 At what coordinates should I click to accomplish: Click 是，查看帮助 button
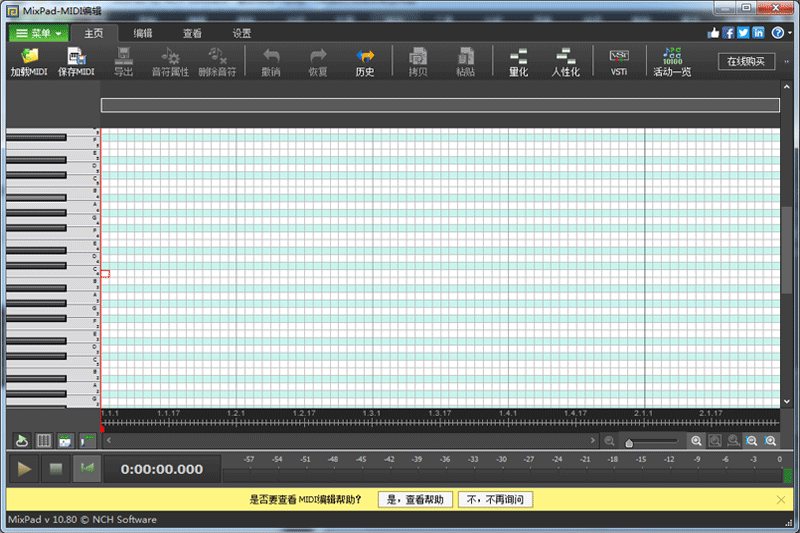click(x=415, y=499)
